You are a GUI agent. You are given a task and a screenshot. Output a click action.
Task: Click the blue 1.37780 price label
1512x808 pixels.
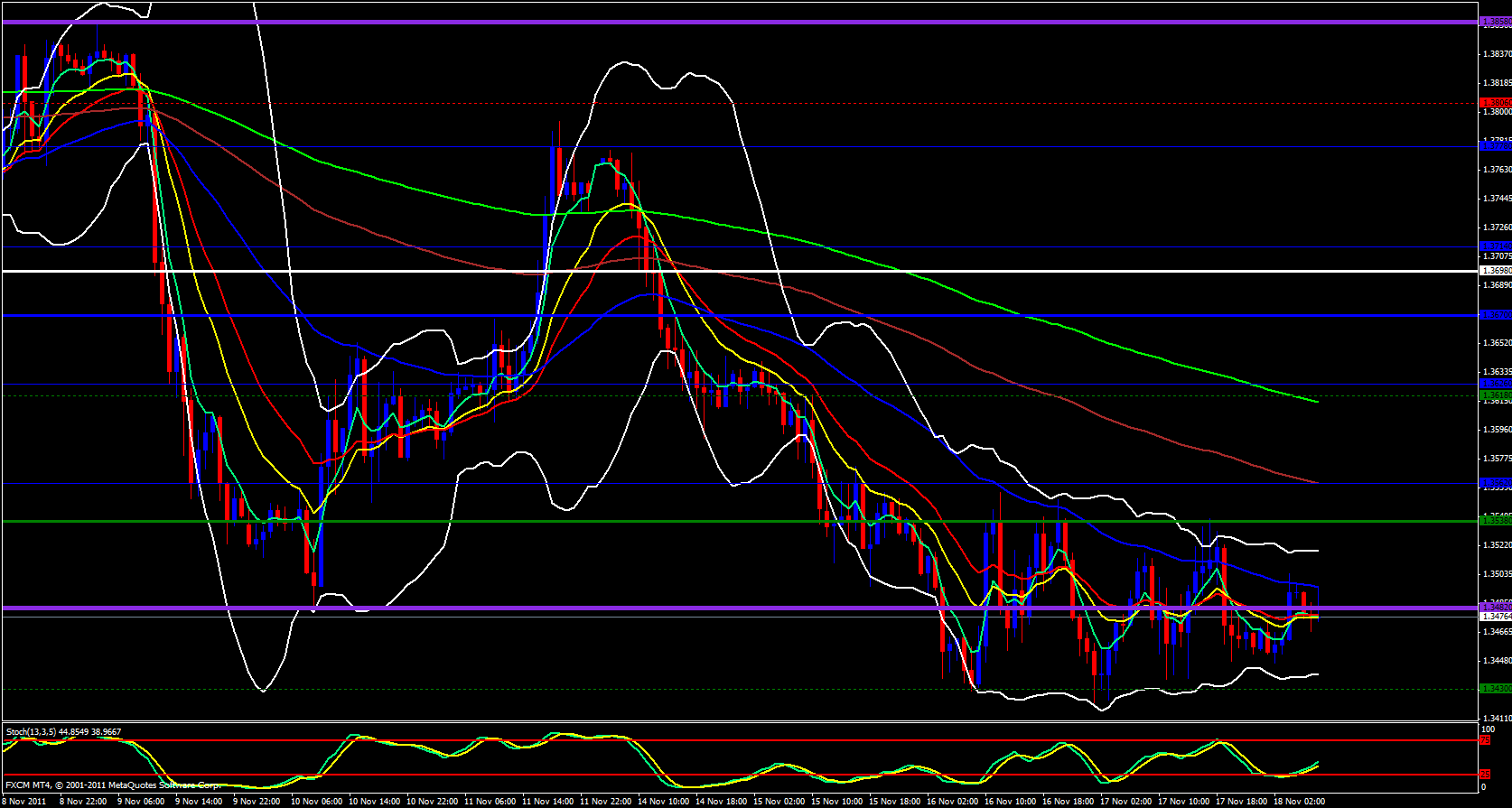pos(1495,146)
